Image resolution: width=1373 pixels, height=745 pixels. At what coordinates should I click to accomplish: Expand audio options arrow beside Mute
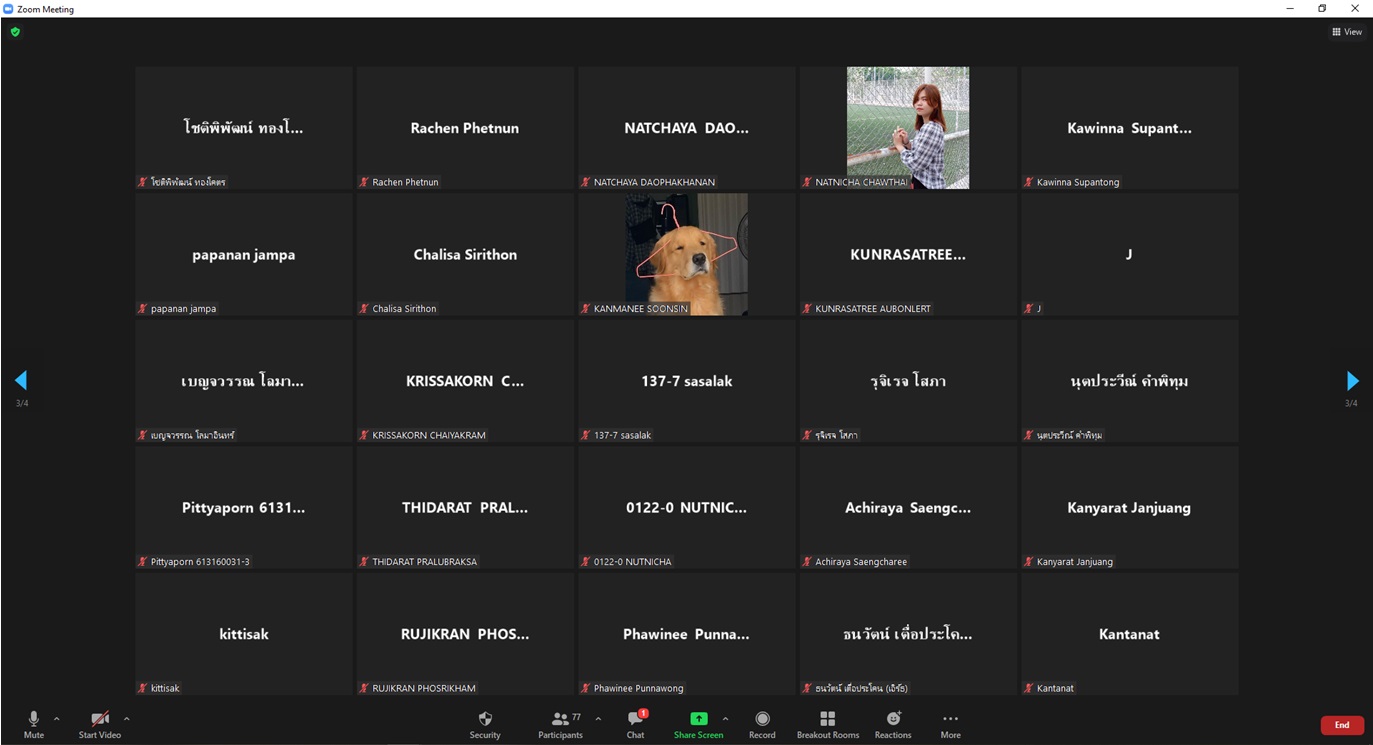pos(57,718)
